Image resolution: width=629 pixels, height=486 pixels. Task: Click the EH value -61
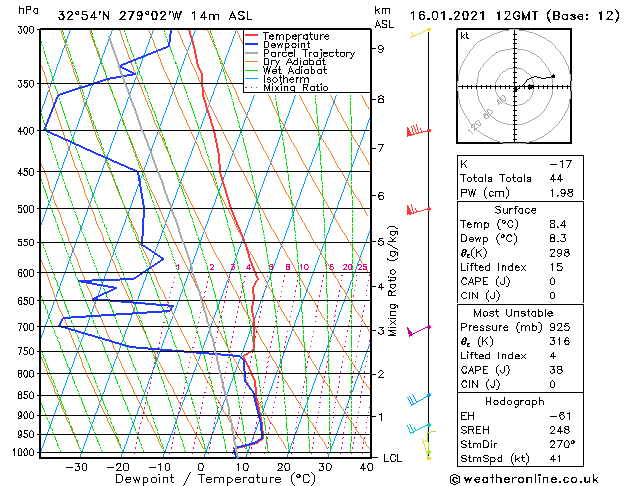pyautogui.click(x=560, y=416)
